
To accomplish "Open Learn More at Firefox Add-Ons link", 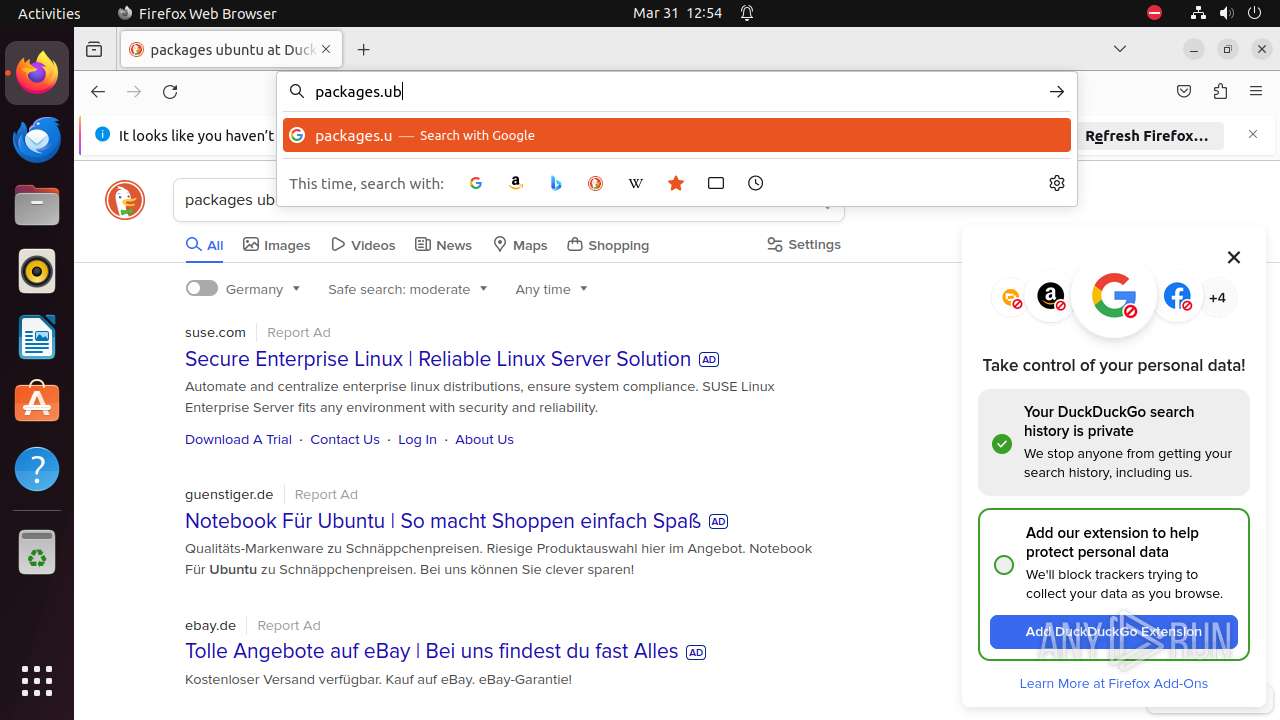I will [x=1114, y=683].
